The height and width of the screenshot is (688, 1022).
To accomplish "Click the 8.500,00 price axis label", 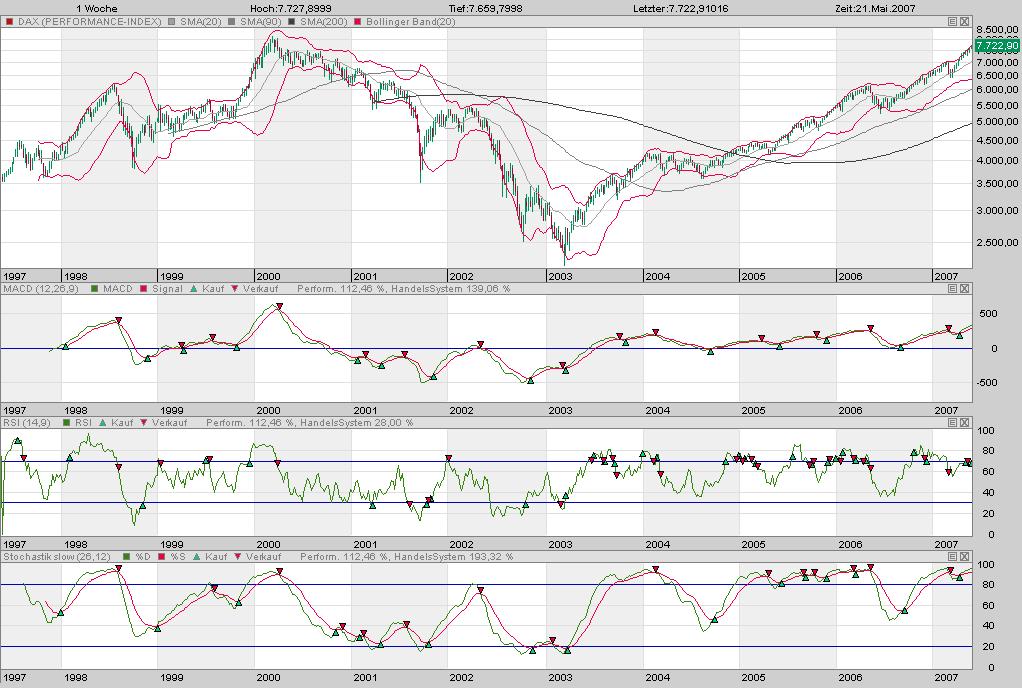I will point(997,29).
